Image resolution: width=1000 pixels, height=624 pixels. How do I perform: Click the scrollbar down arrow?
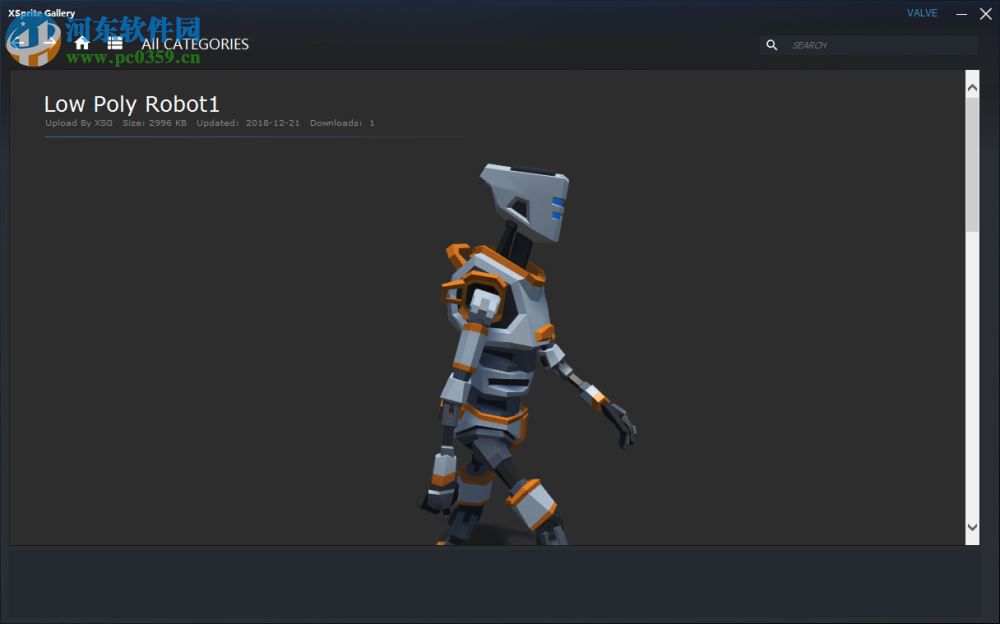click(972, 527)
